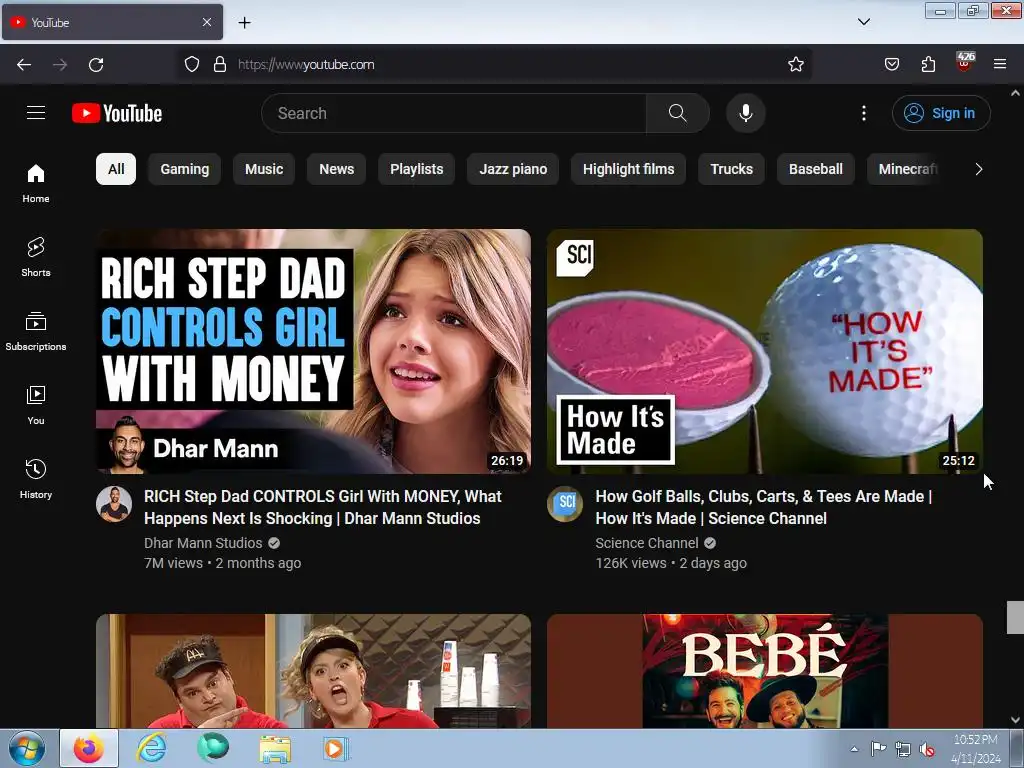Click the browser URL address bar
Viewport: 1024px width, 768px height.
pyautogui.click(x=496, y=65)
